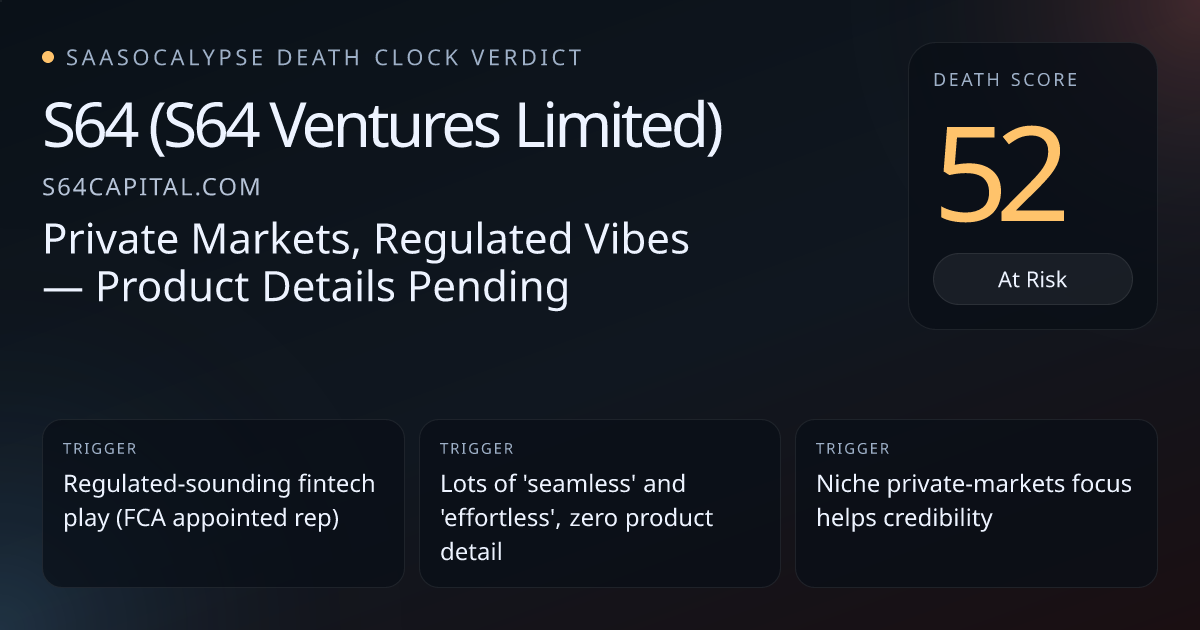Click the 'Trigger' label of the first card
The height and width of the screenshot is (630, 1200).
tap(99, 449)
